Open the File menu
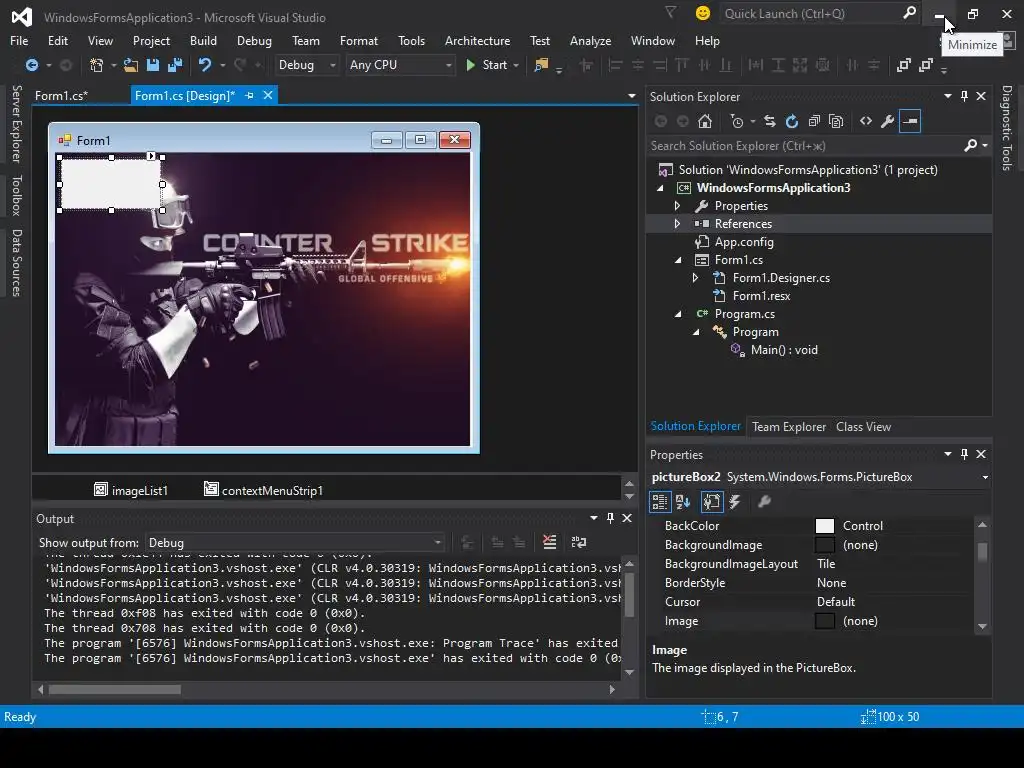 (x=19, y=40)
